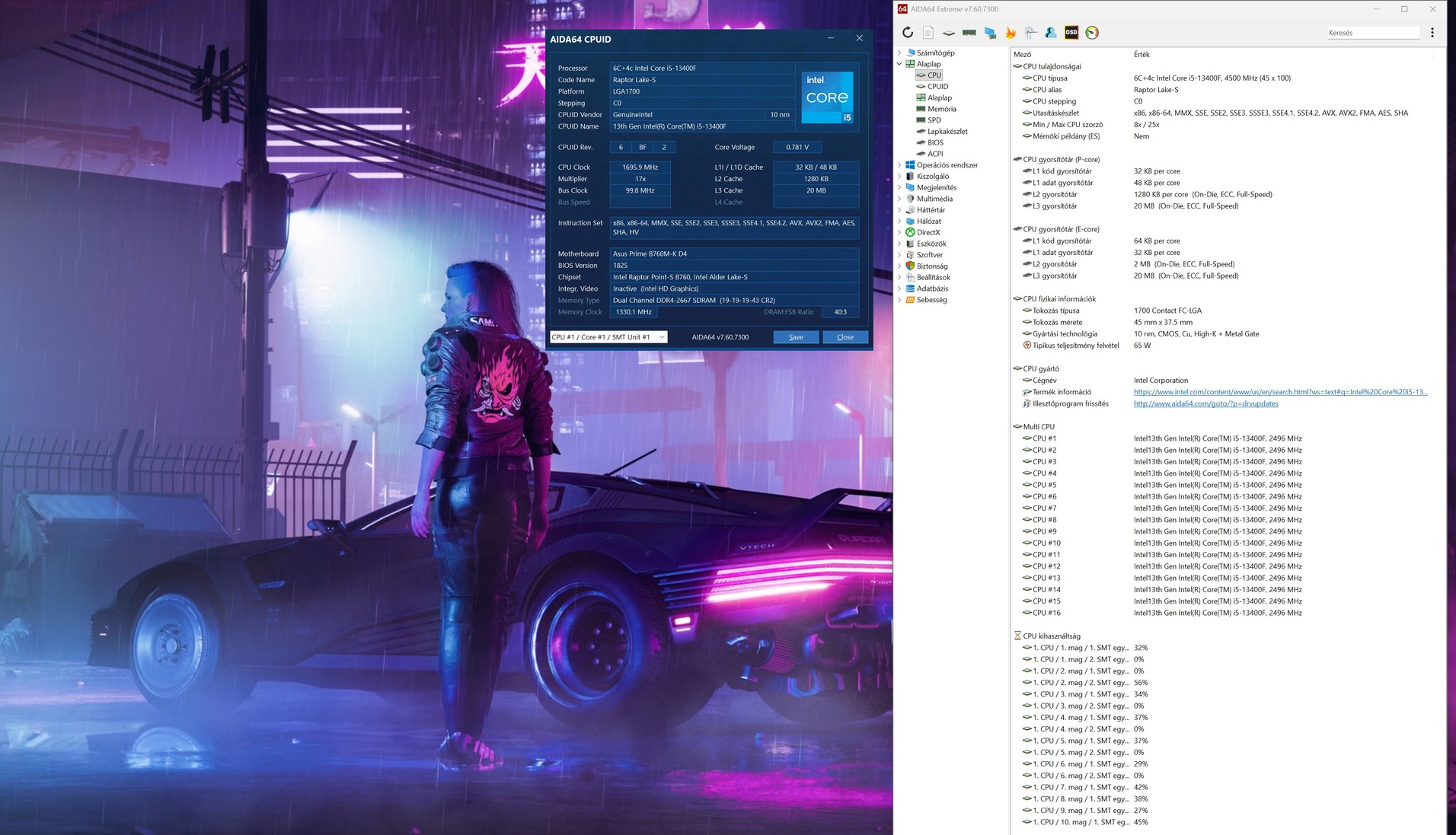Click the Refresh icon in AIDA64 toolbar
The width and height of the screenshot is (1456, 835).
[907, 33]
